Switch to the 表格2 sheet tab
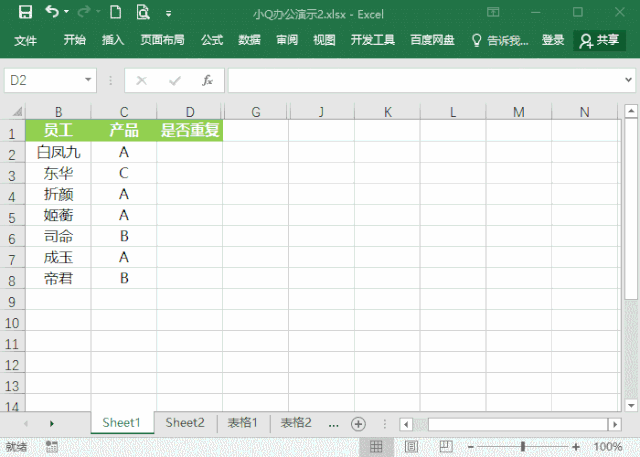 click(x=296, y=423)
